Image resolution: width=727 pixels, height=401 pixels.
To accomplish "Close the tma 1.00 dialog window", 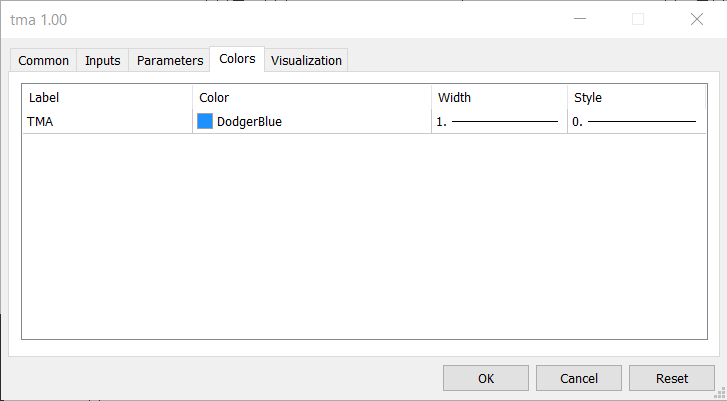I will (697, 19).
